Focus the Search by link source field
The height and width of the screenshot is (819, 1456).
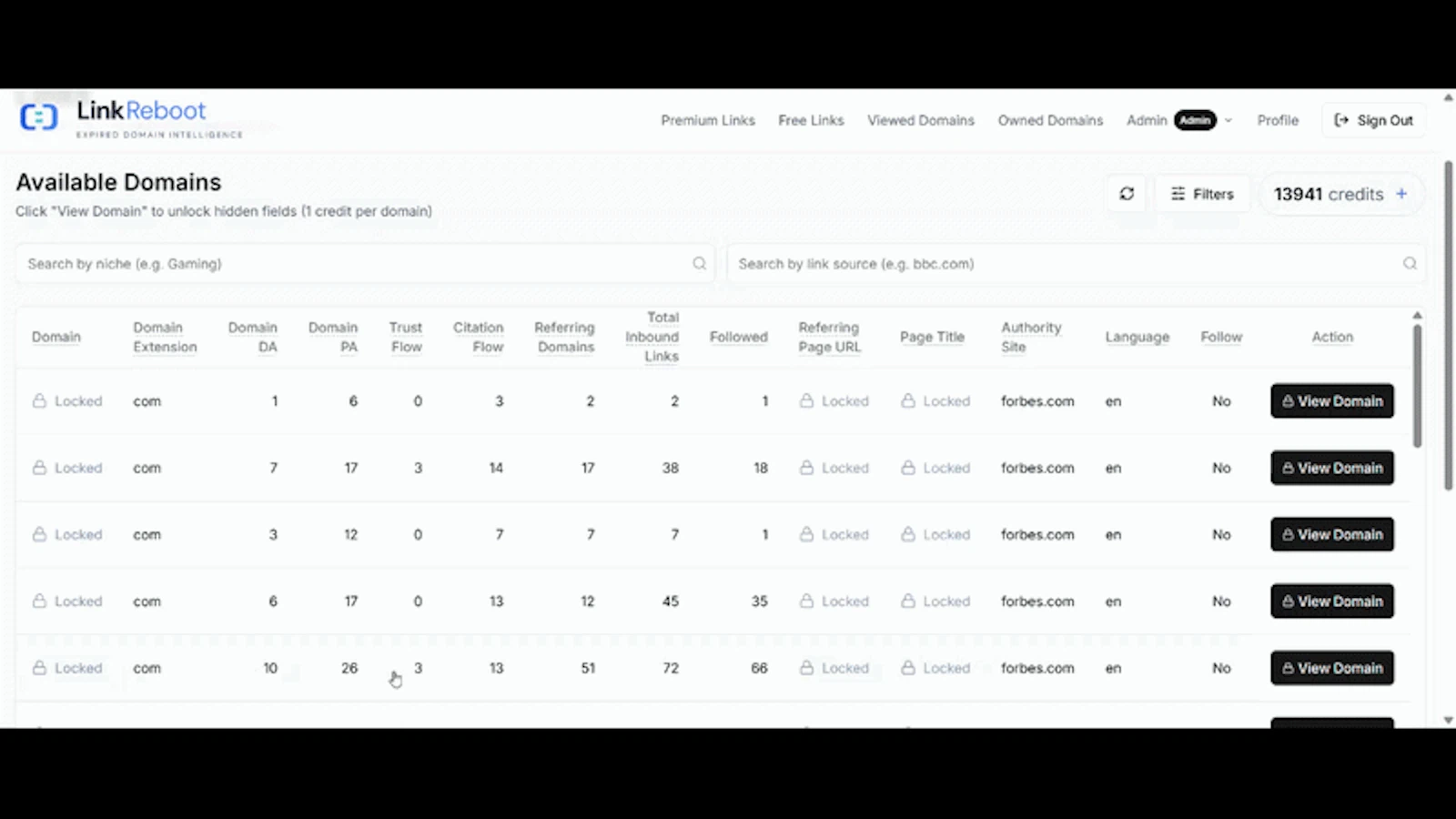pos(1076,264)
